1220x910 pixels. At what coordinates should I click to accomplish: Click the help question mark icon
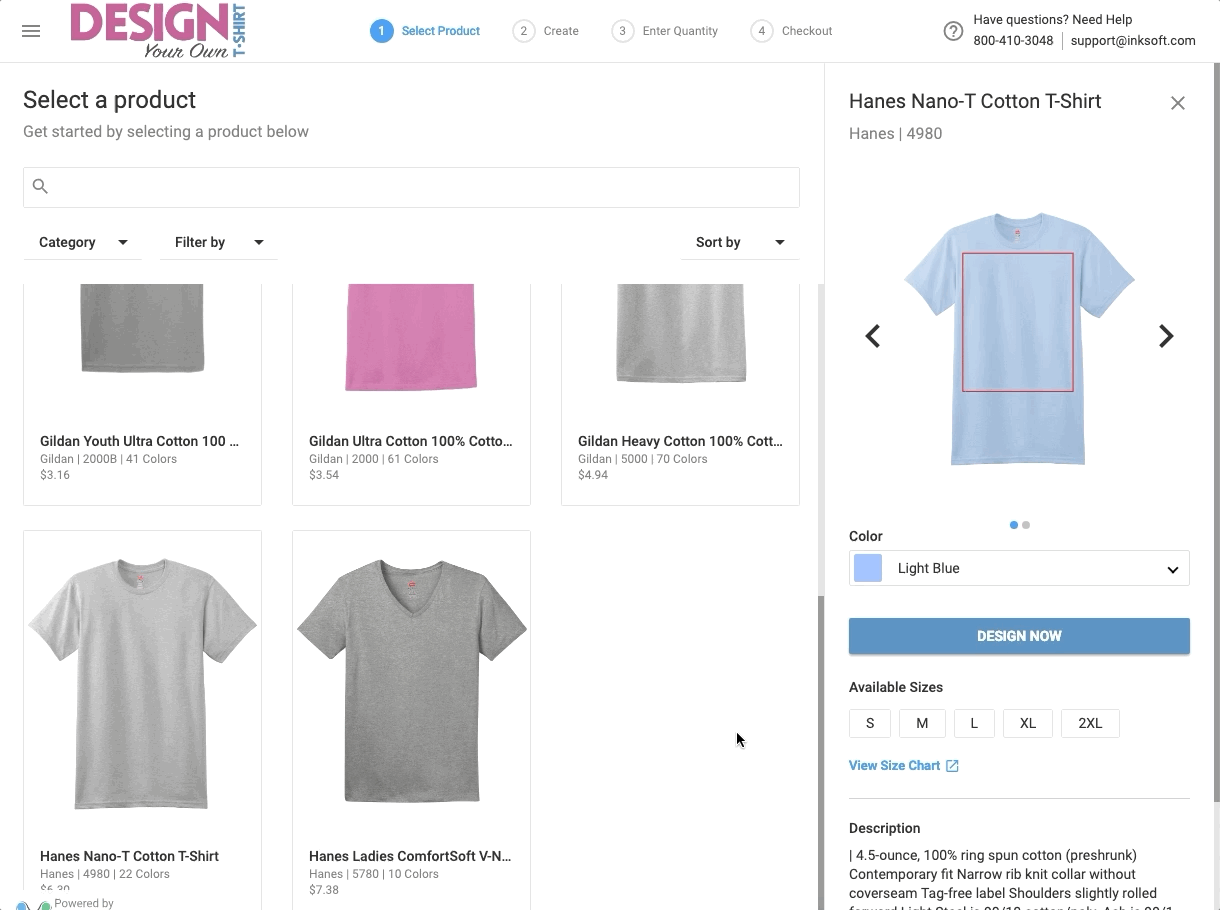pos(953,31)
